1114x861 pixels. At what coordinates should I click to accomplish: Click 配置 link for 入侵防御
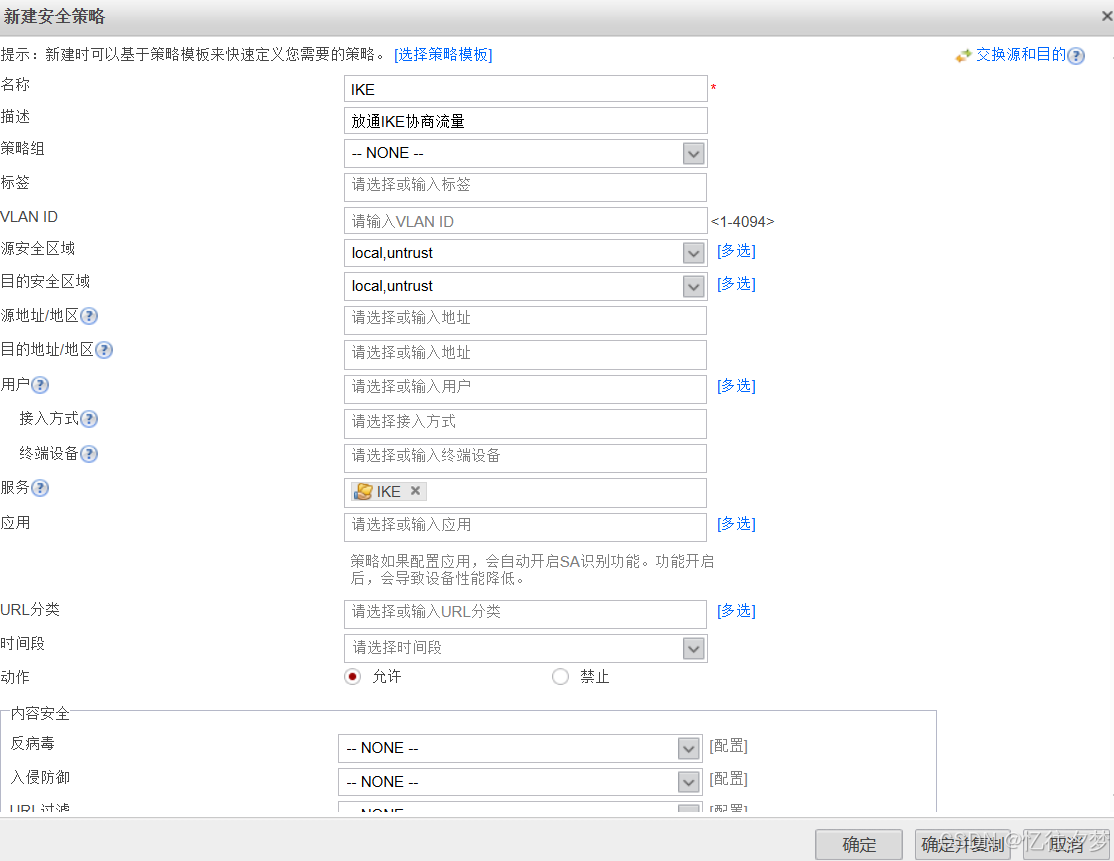pyautogui.click(x=728, y=779)
